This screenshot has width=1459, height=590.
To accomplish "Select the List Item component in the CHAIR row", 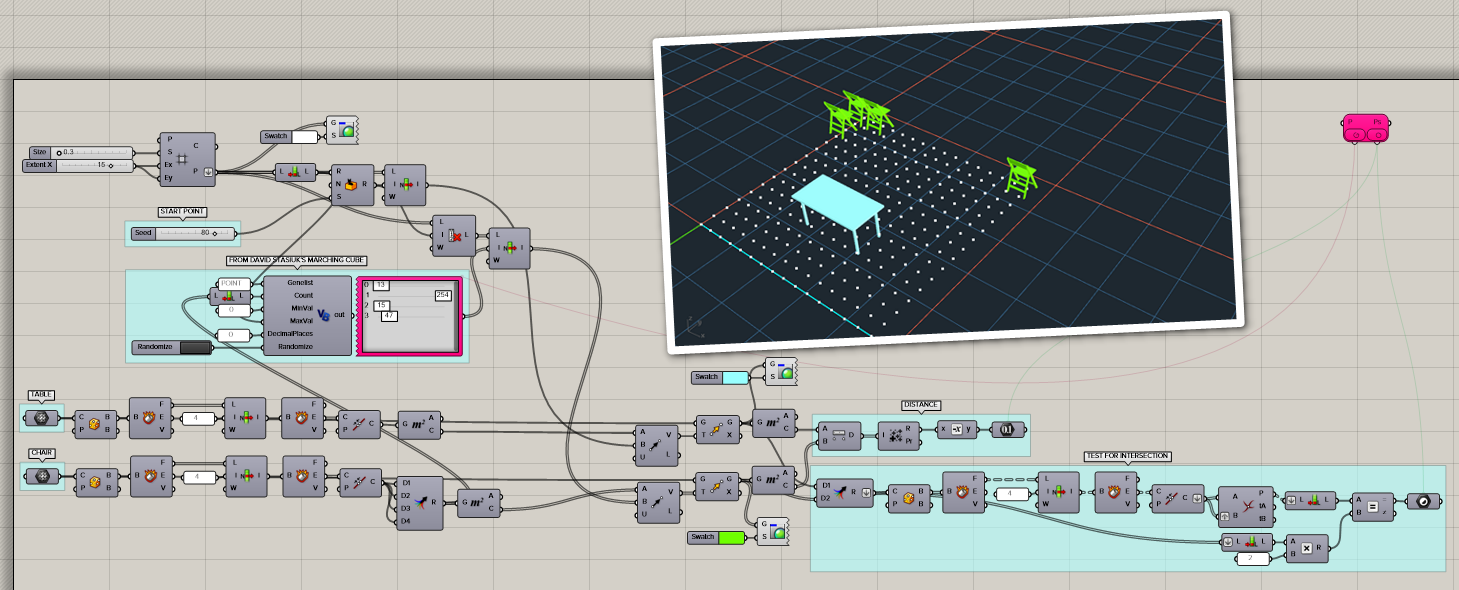I will tap(245, 476).
